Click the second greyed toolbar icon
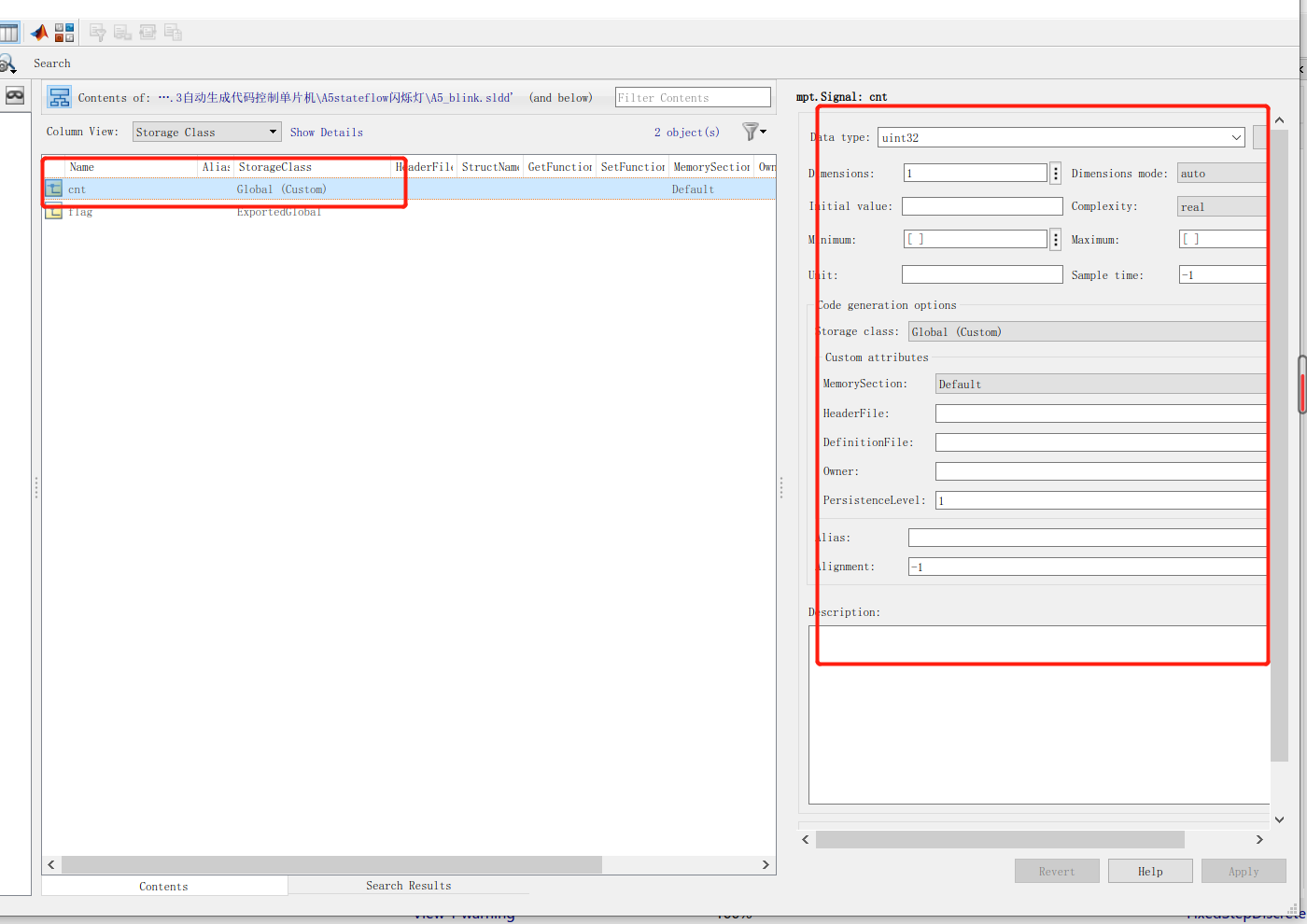This screenshot has width=1307, height=924. 122,33
